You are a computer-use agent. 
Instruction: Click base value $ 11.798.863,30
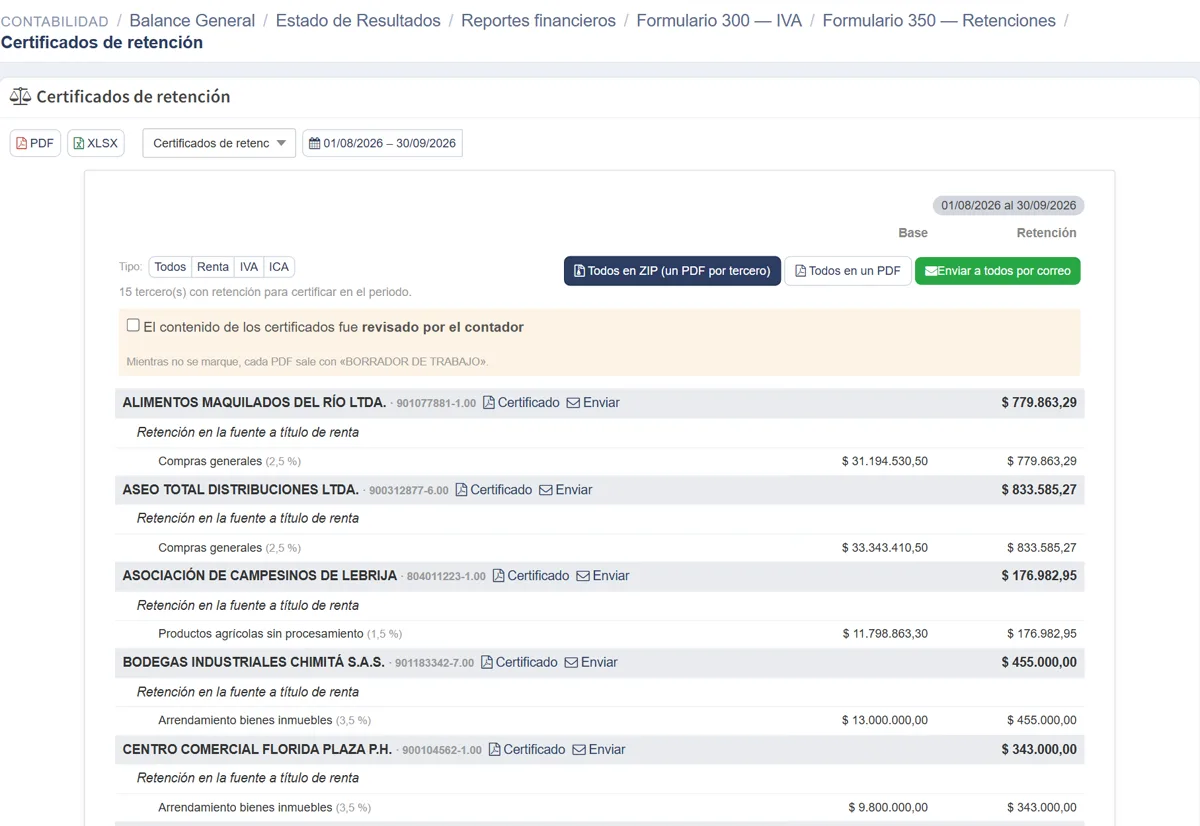[885, 634]
